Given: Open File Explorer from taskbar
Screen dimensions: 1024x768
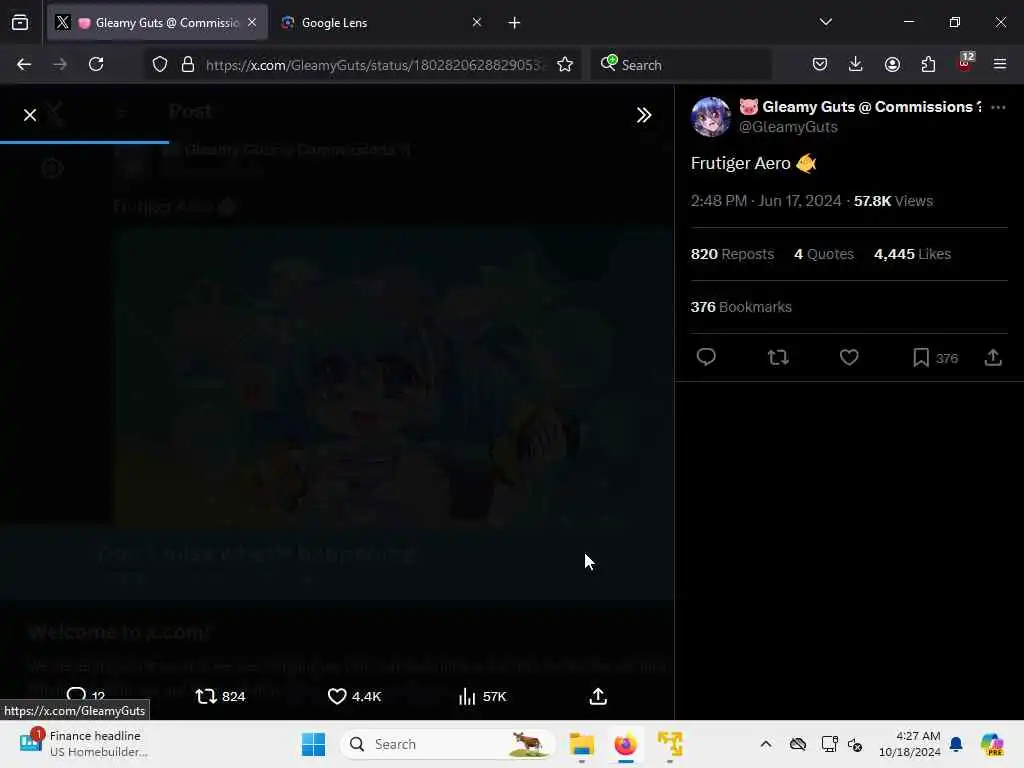Looking at the screenshot, I should pyautogui.click(x=581, y=744).
